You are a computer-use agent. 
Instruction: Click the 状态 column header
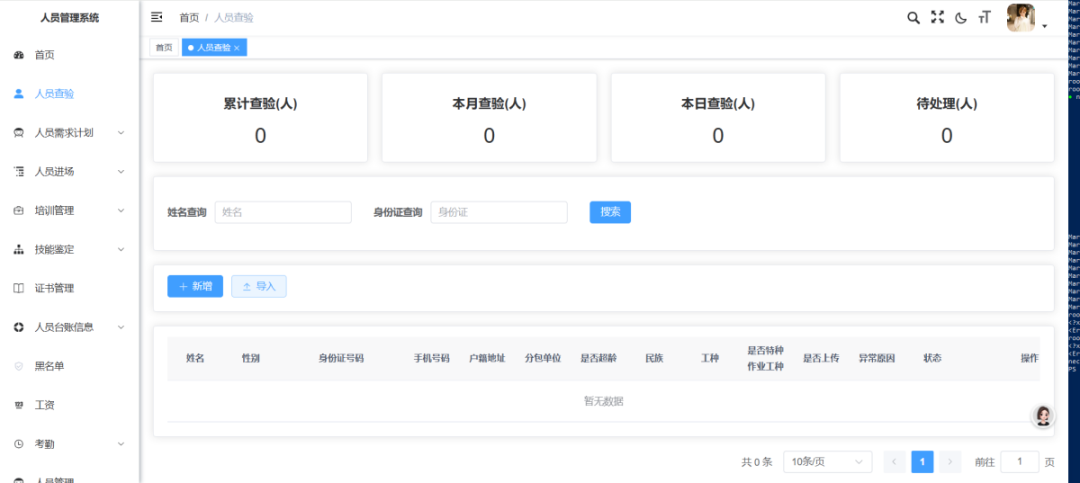point(933,358)
